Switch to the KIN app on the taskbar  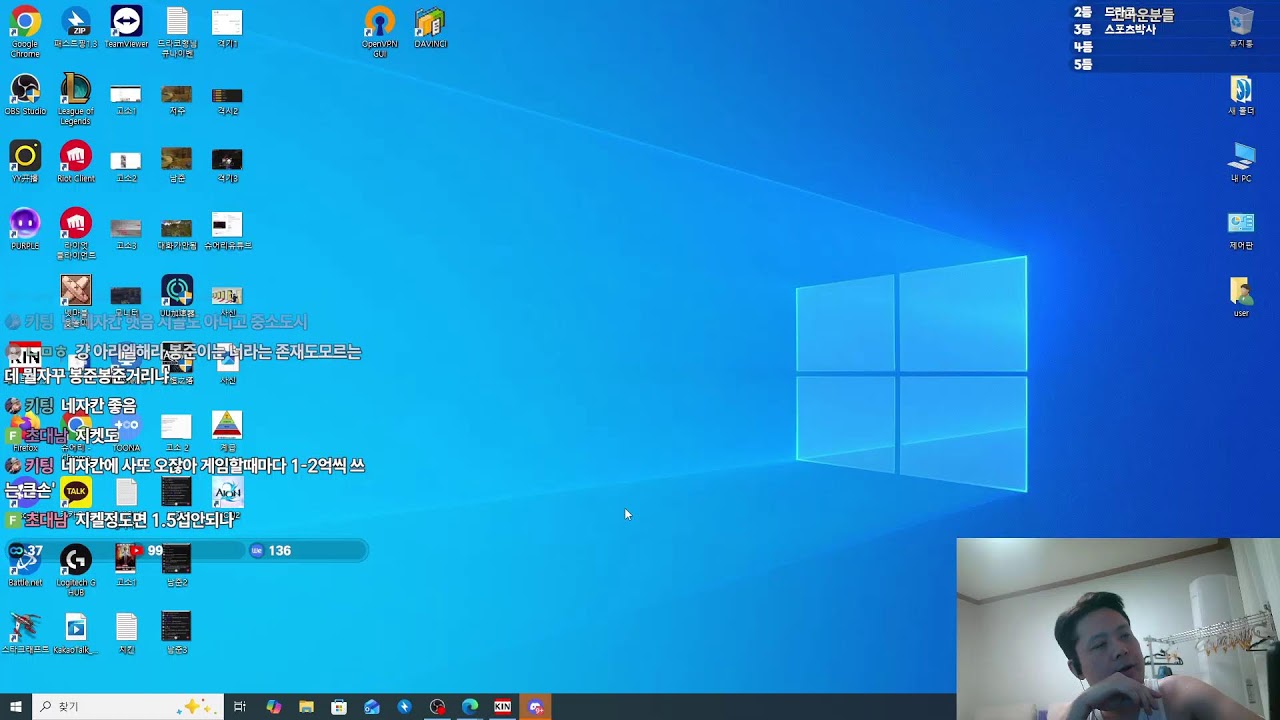point(503,707)
